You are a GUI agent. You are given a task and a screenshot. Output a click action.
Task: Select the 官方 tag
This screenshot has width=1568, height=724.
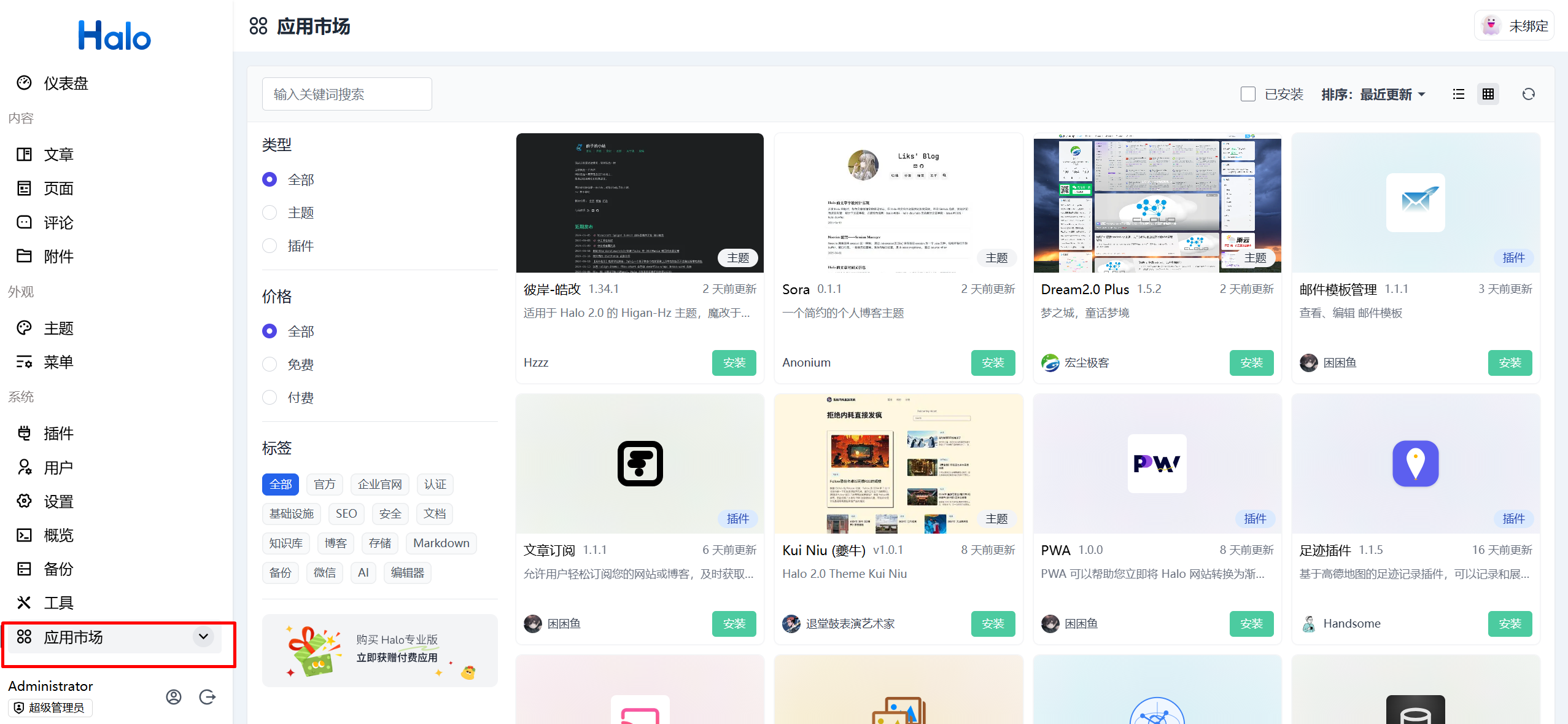[x=325, y=485]
